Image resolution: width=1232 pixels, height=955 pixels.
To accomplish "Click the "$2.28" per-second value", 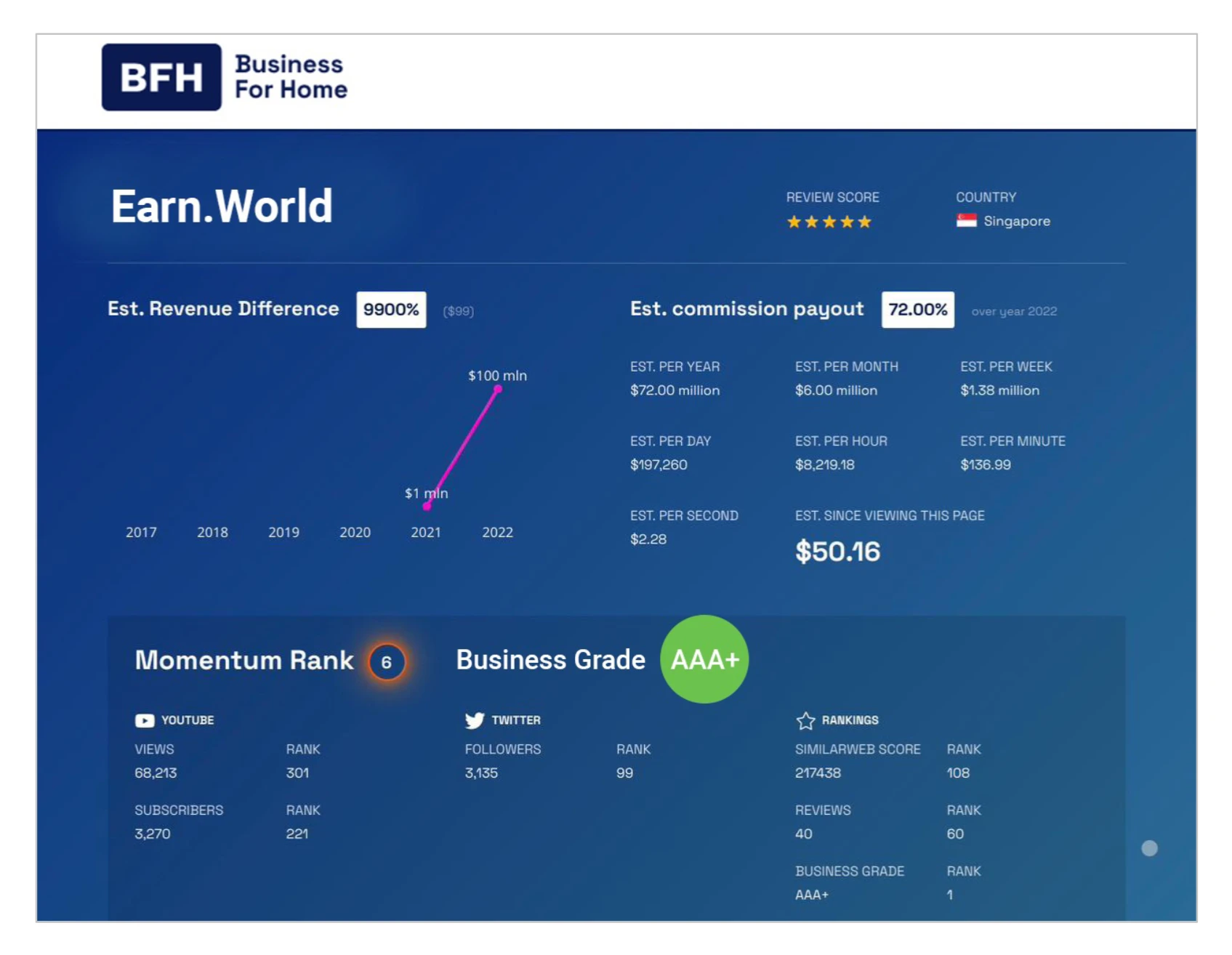I will (648, 539).
